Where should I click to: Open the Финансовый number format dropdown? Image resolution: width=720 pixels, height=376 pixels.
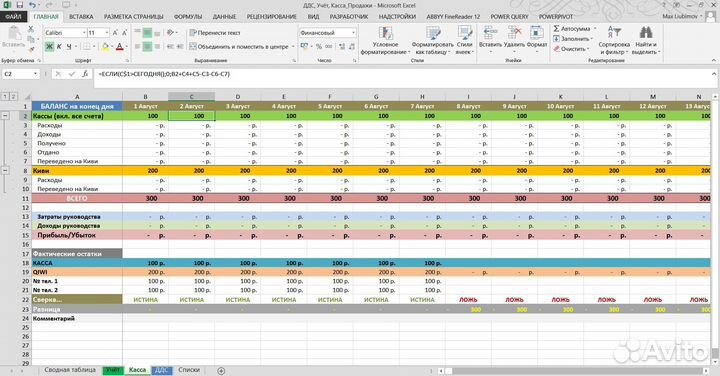pyautogui.click(x=353, y=33)
